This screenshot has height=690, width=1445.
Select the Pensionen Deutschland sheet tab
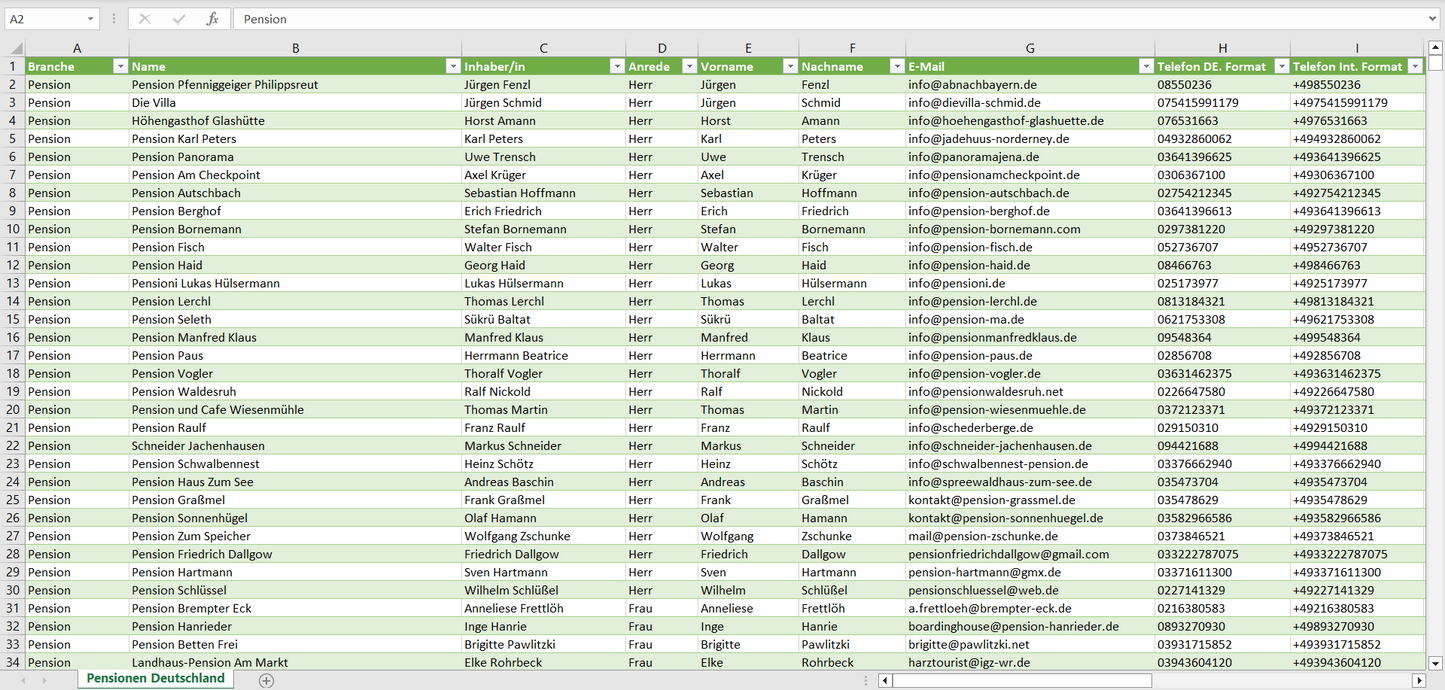155,678
